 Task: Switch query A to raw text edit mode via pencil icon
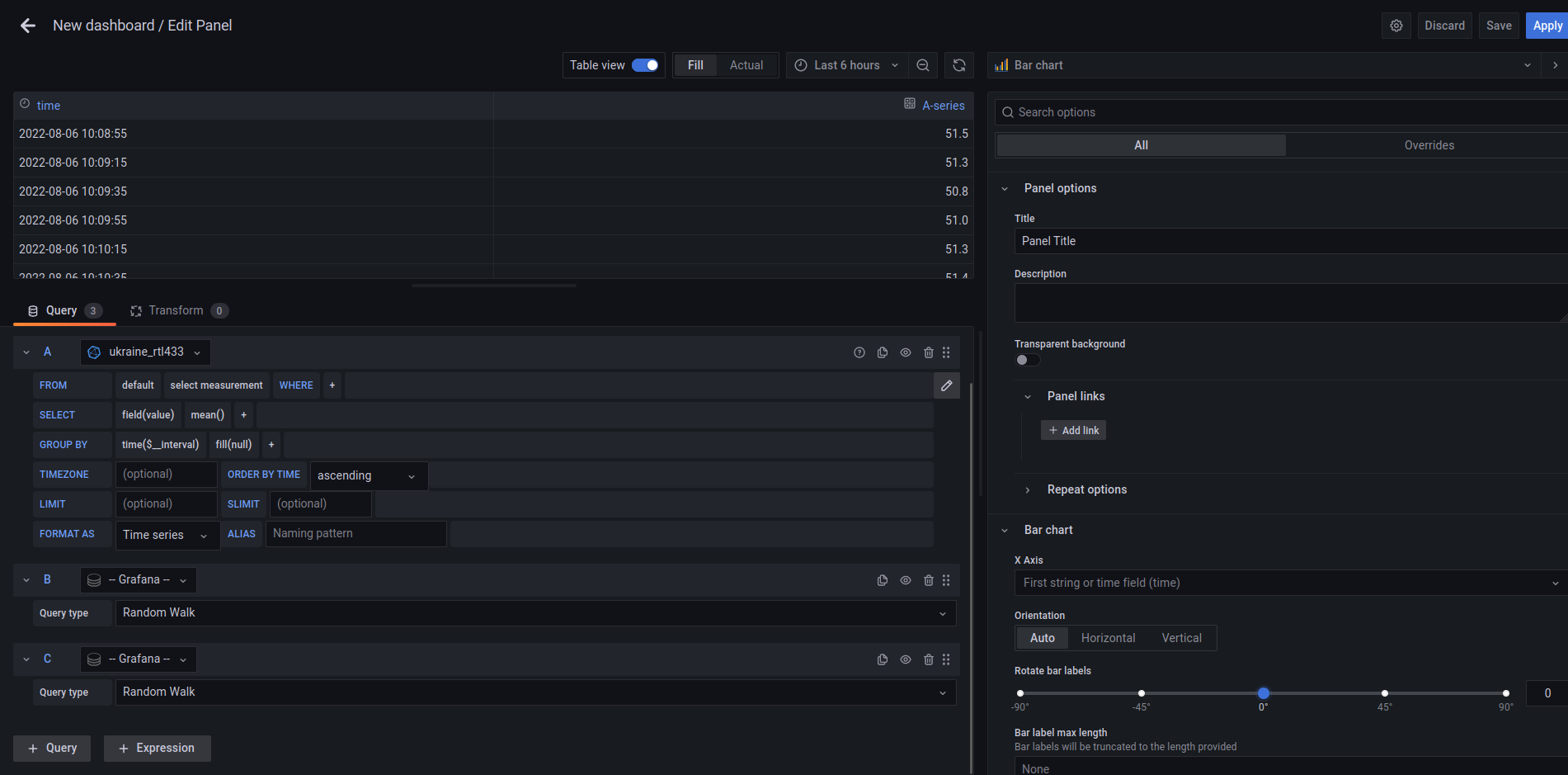[946, 385]
